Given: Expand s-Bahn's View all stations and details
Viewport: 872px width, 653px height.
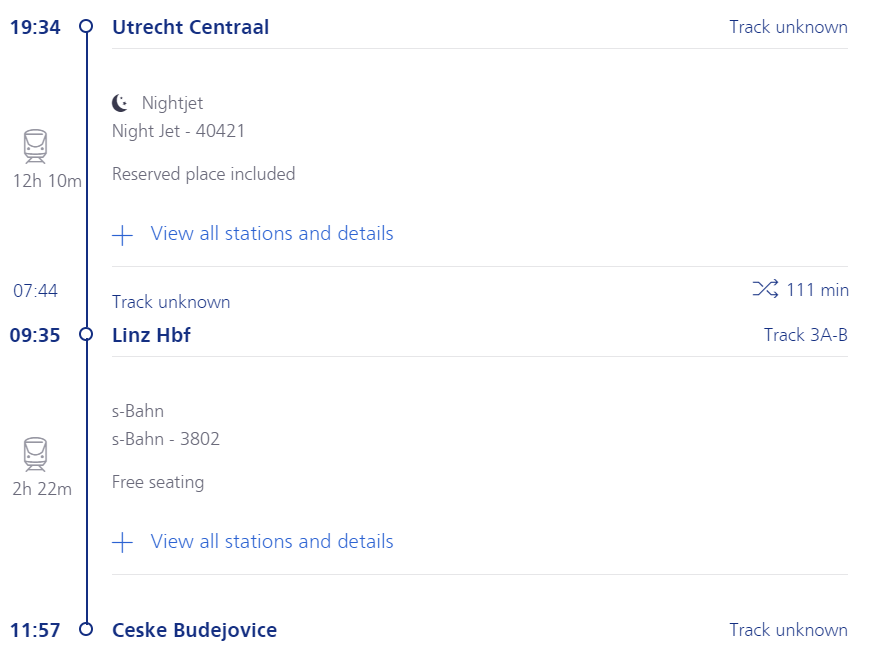Looking at the screenshot, I should (x=271, y=542).
